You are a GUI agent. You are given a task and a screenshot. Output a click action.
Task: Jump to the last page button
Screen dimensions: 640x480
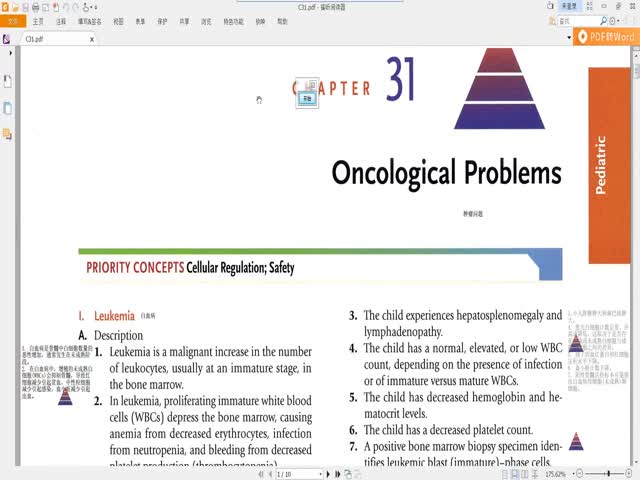(338, 473)
